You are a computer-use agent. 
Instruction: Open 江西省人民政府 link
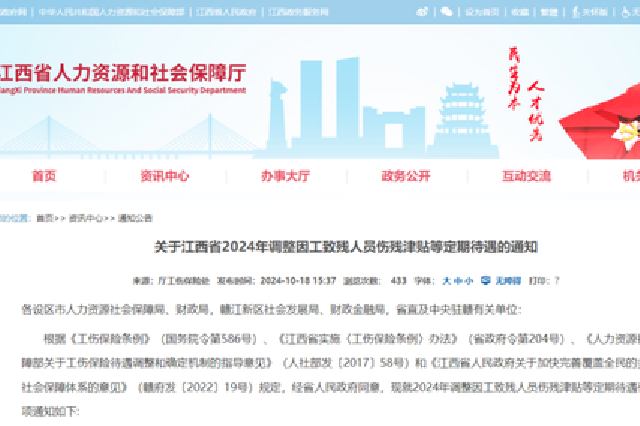coord(226,12)
